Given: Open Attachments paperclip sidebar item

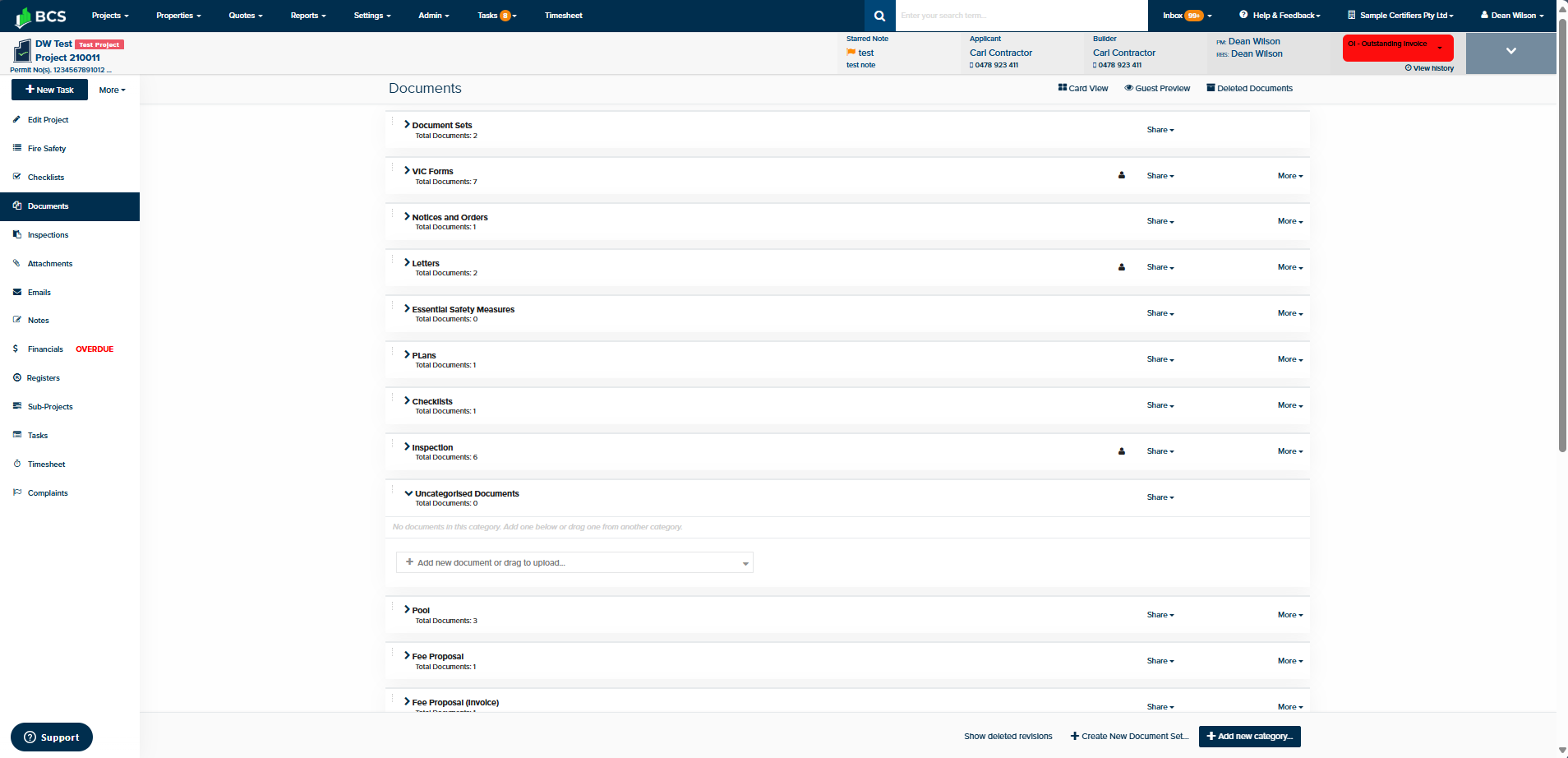Looking at the screenshot, I should tap(49, 264).
